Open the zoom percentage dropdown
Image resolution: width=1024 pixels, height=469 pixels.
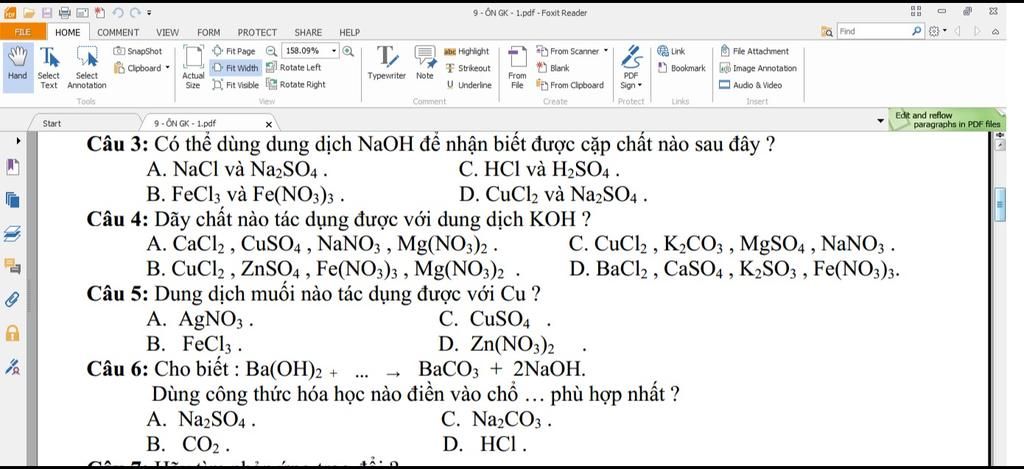[334, 51]
